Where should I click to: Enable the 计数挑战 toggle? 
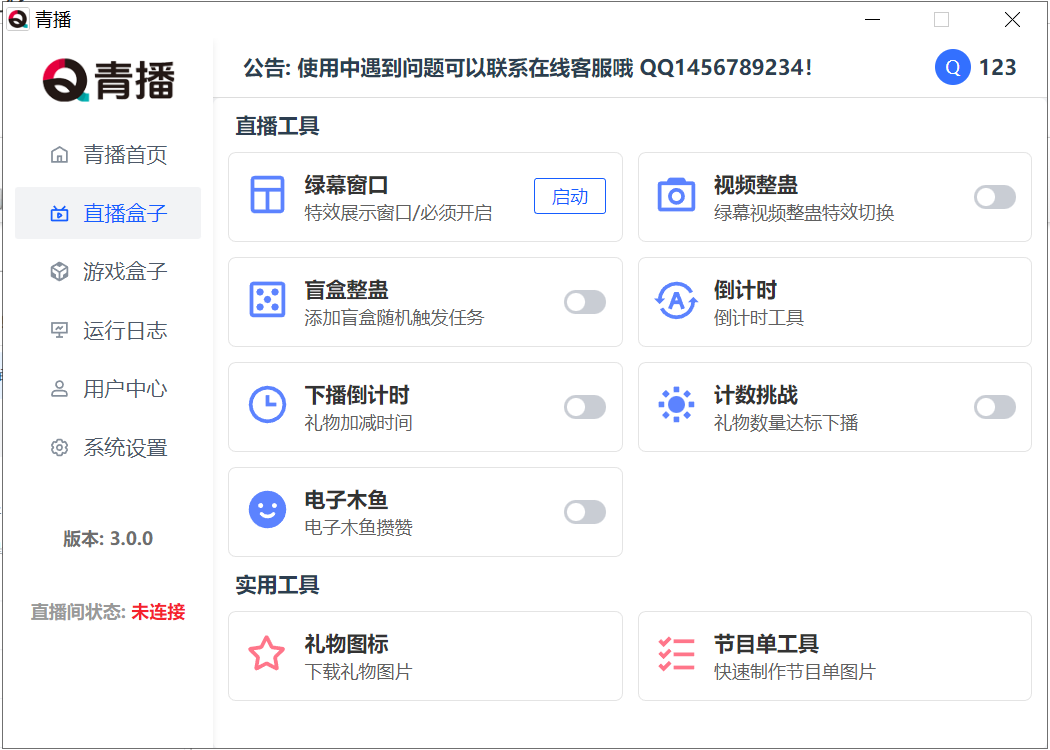994,407
